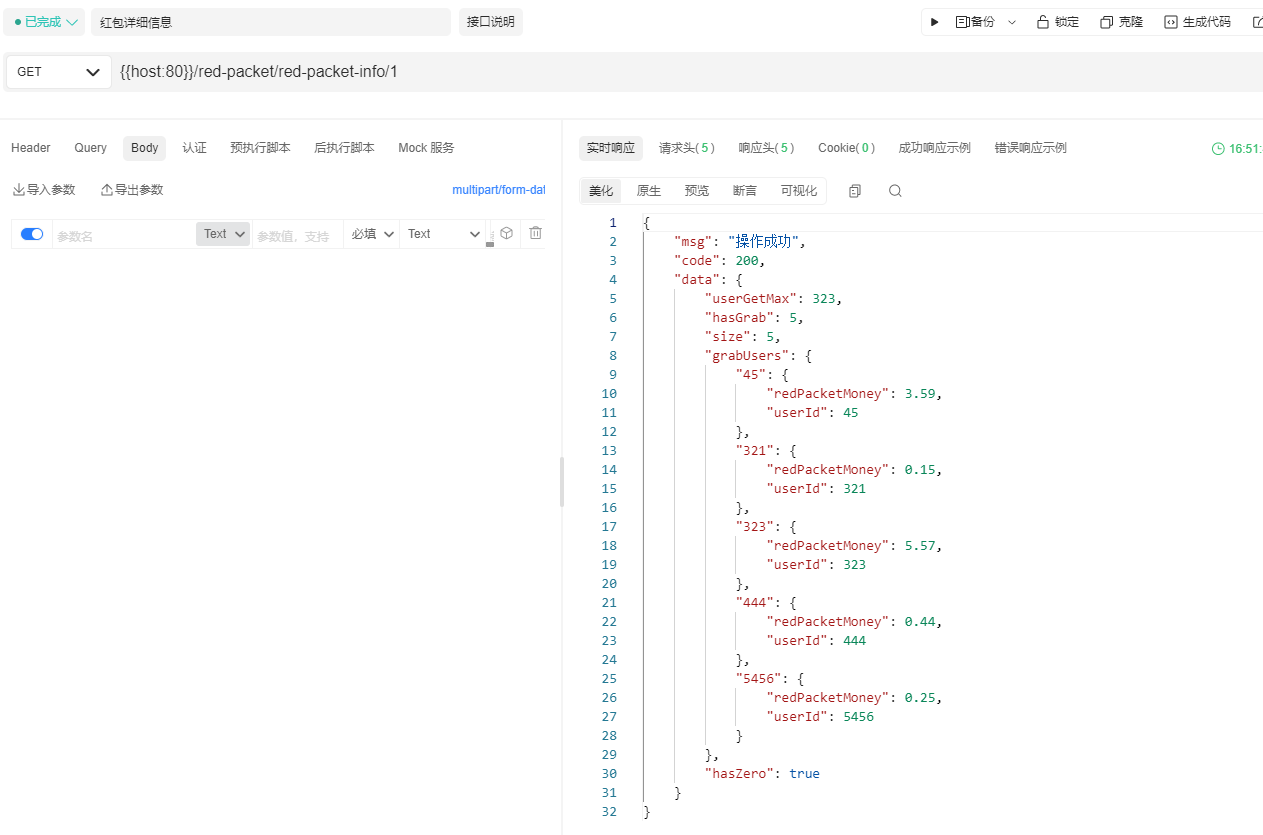Image resolution: width=1263 pixels, height=835 pixels.
Task: Open the 请求头(5) tab
Action: click(x=687, y=148)
